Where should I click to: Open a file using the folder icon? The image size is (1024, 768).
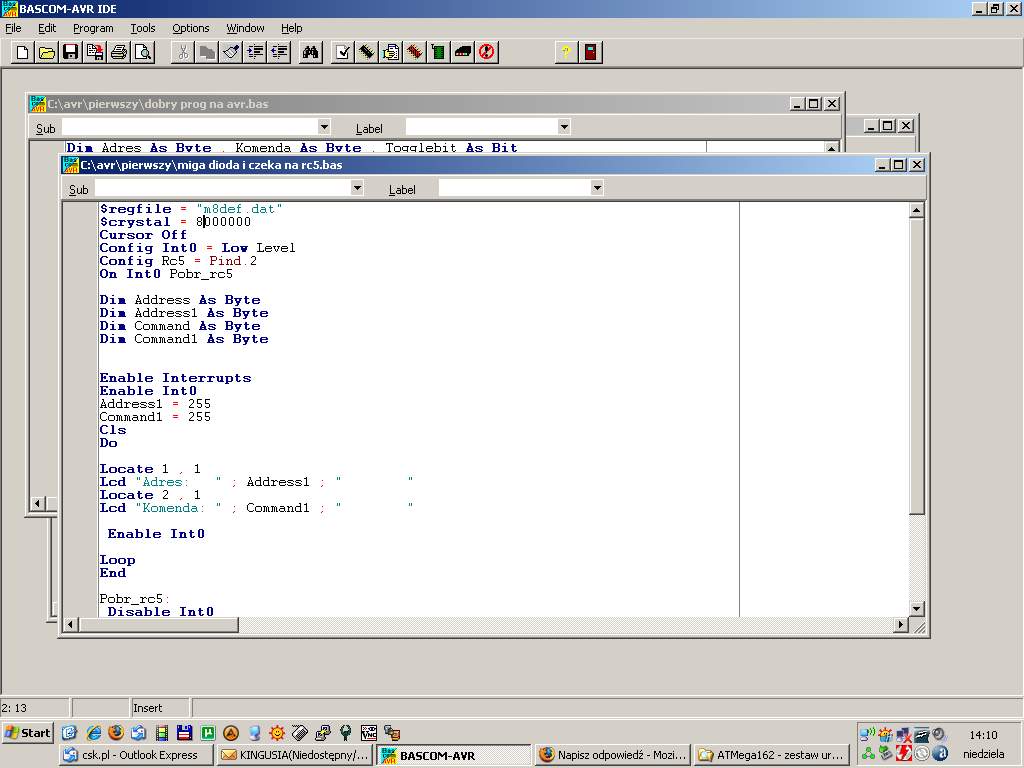tap(46, 52)
